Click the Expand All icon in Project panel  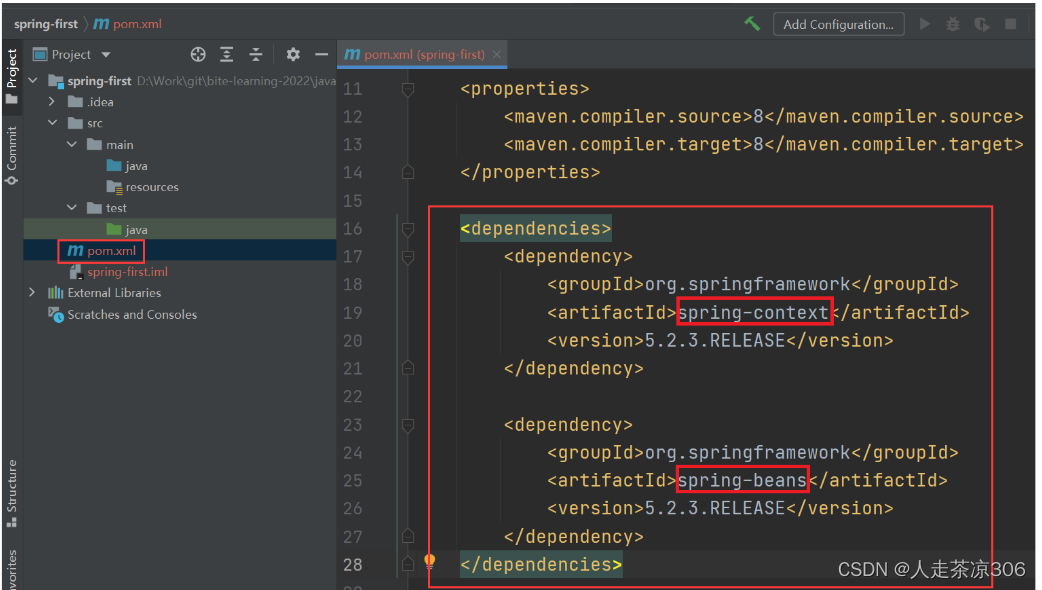pyautogui.click(x=227, y=54)
